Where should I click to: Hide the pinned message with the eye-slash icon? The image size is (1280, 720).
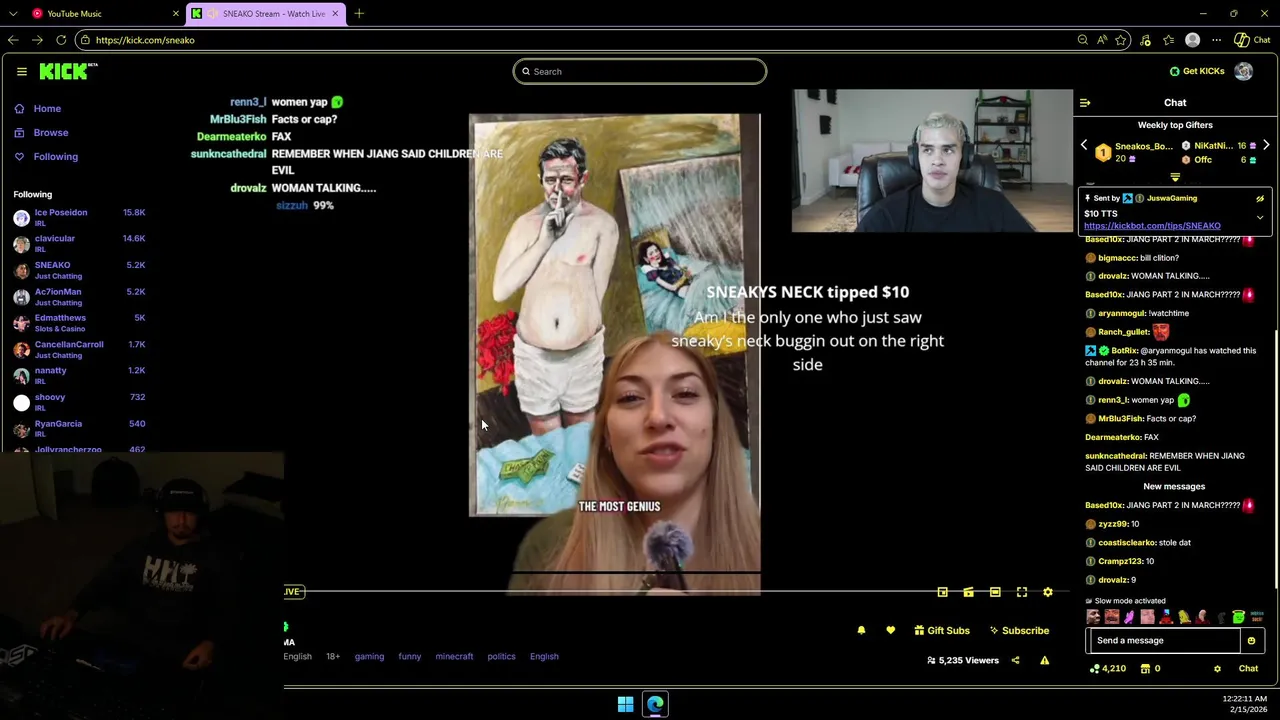1260,198
